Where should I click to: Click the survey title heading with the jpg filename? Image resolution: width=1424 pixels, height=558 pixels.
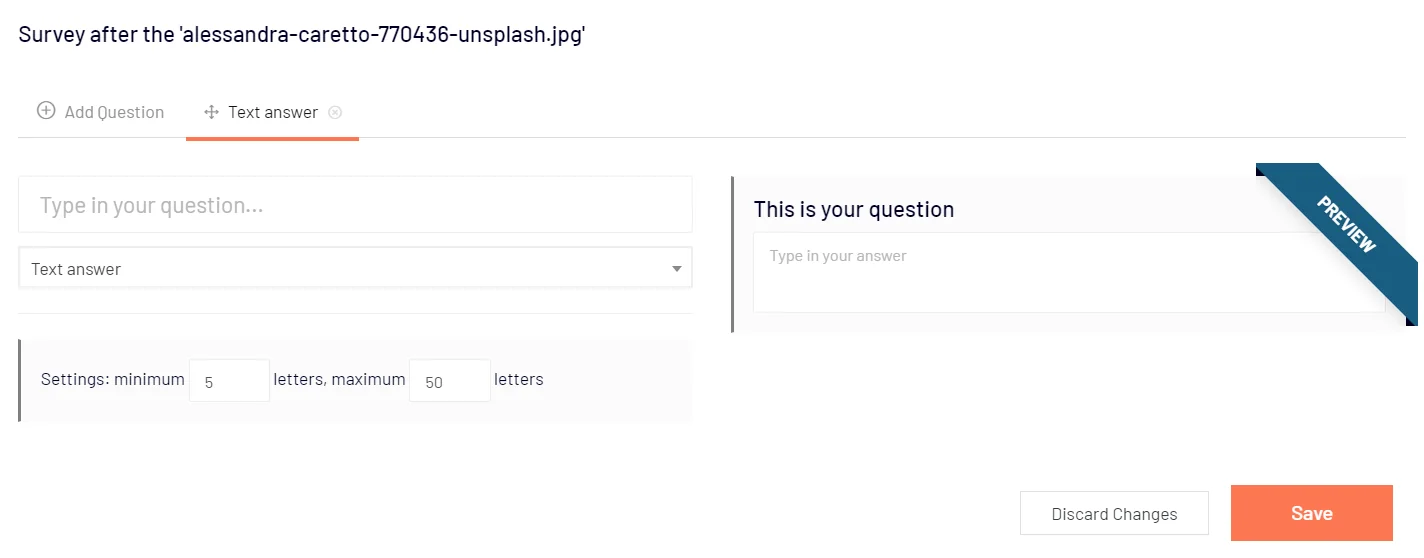point(301,34)
